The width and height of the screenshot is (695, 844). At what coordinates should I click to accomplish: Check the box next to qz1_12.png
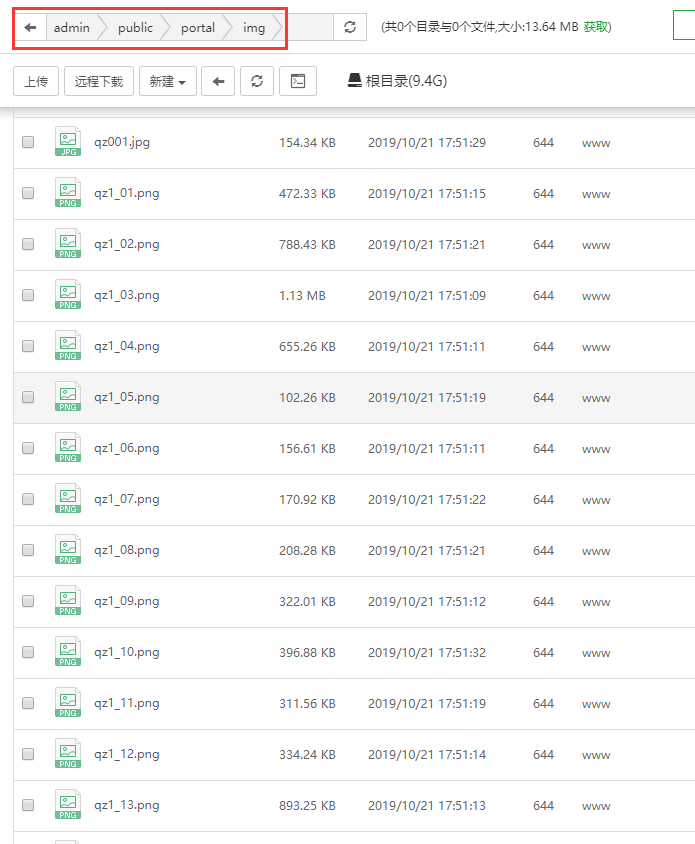coord(28,754)
